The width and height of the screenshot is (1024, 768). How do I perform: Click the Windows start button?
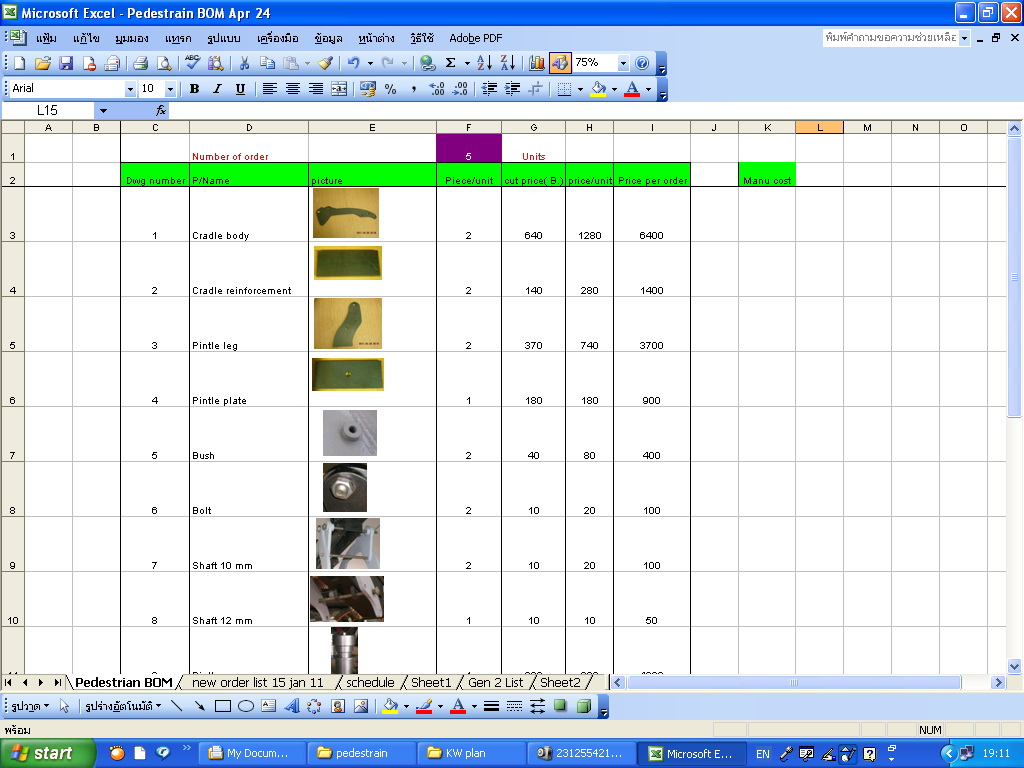point(42,753)
